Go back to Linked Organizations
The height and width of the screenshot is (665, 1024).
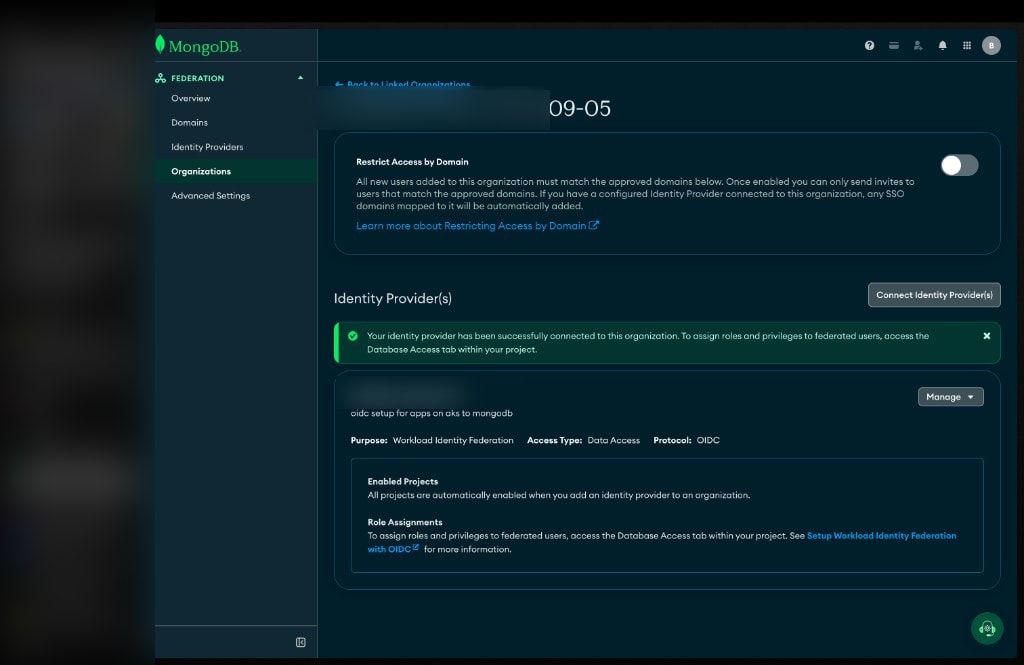(402, 84)
